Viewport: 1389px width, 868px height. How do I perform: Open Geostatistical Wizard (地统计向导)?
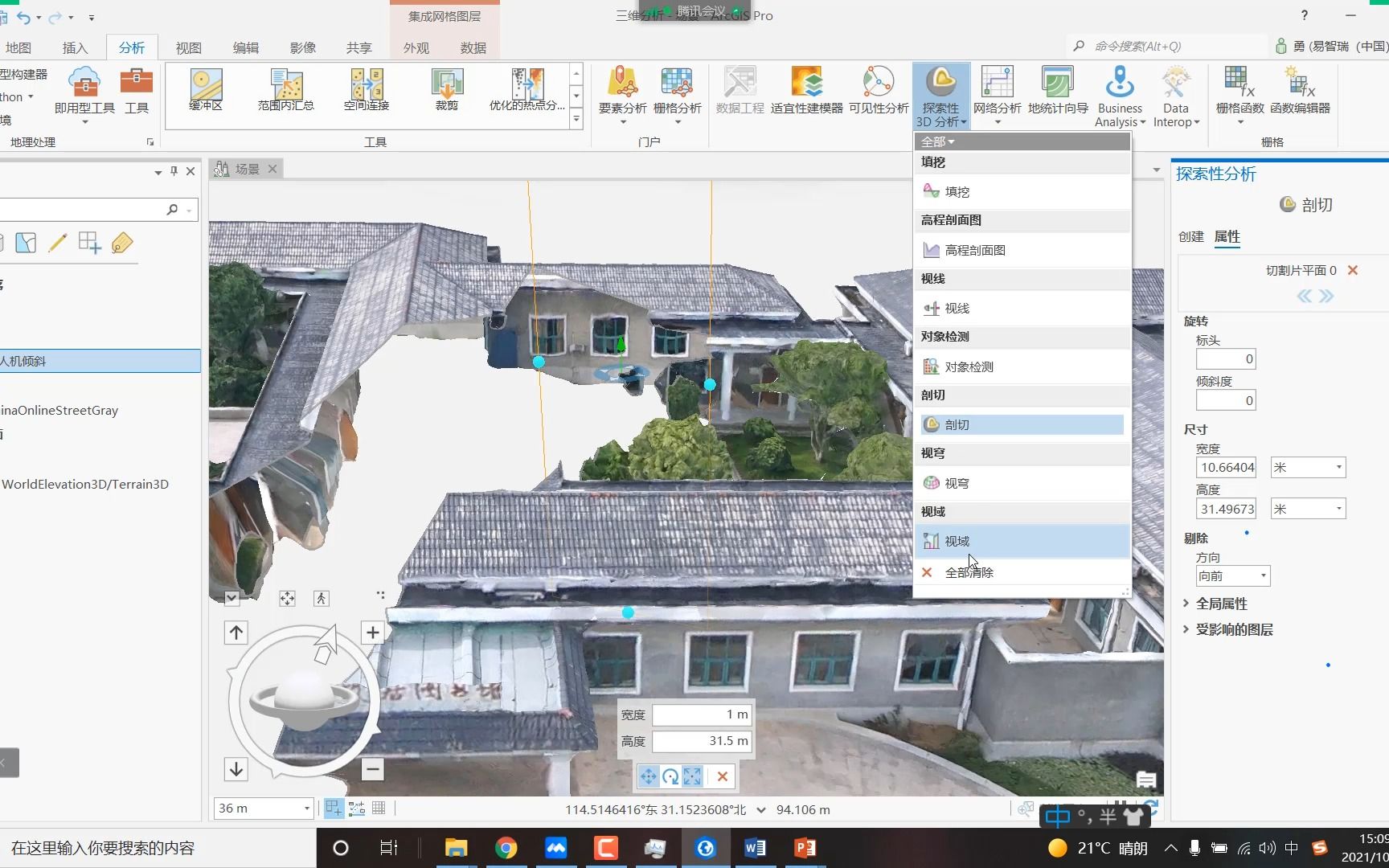[1058, 91]
